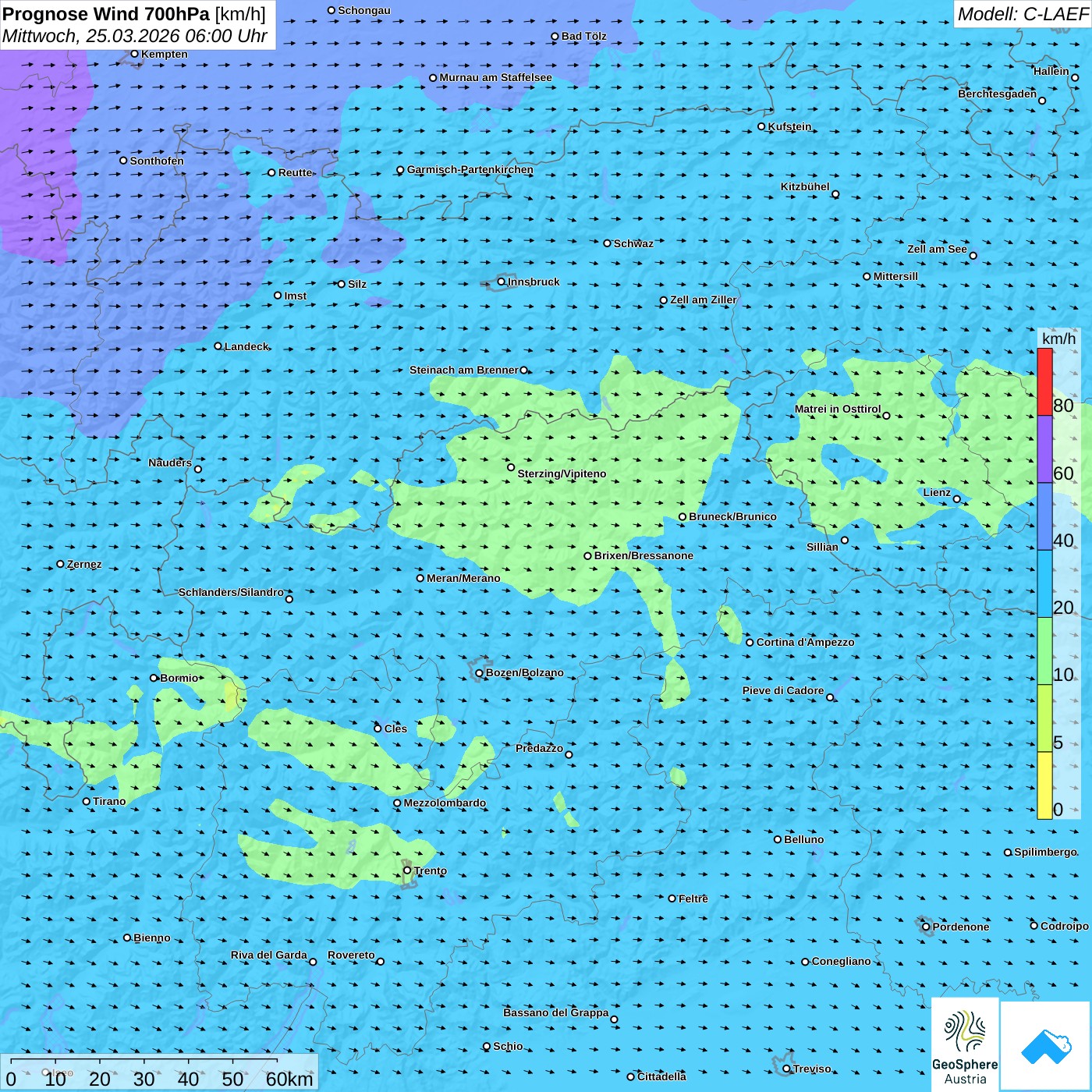Click the GeoSphere Austria logo
1092x1092 pixels.
pyautogui.click(x=965, y=1045)
